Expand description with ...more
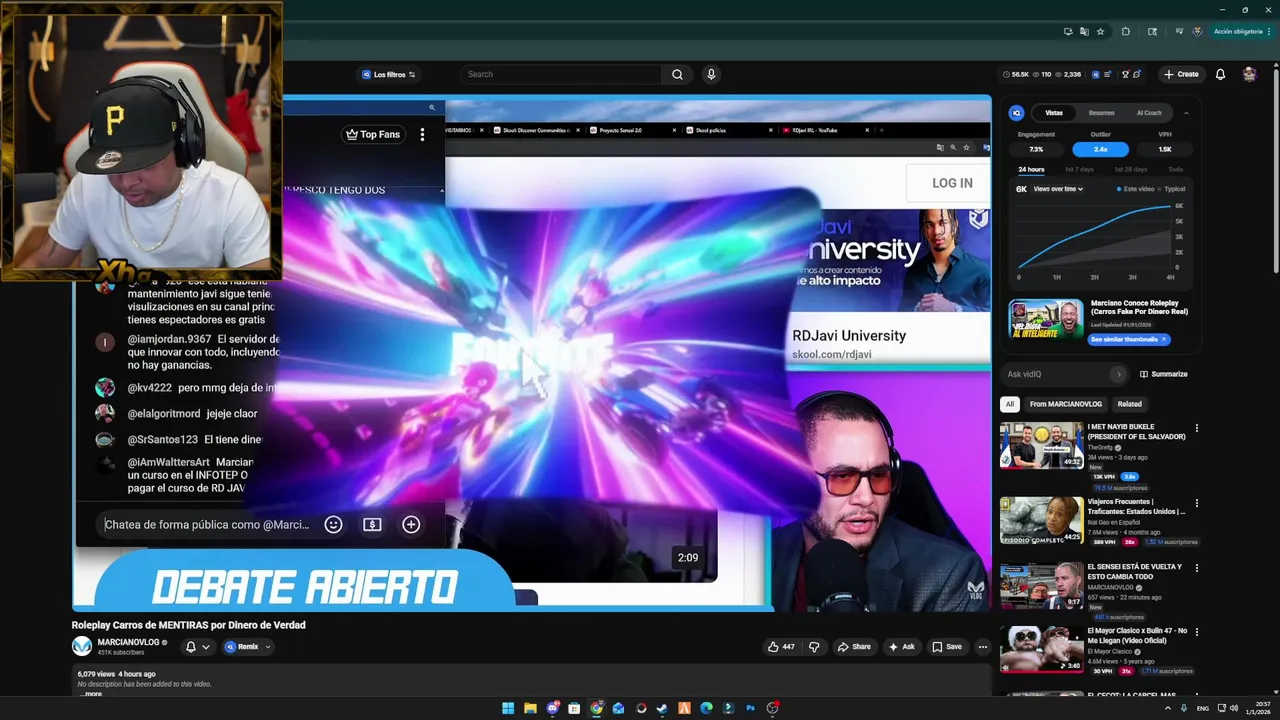 click(x=90, y=693)
